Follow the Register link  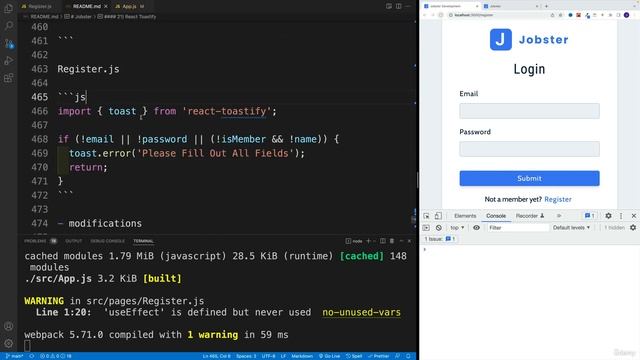(x=558, y=199)
